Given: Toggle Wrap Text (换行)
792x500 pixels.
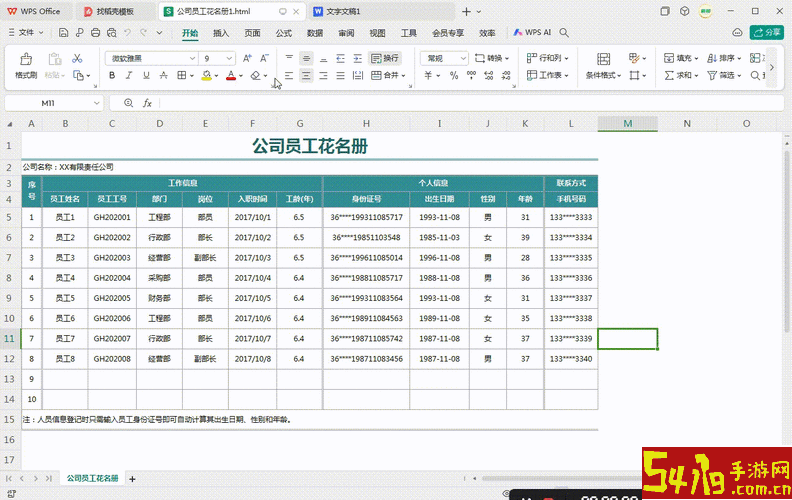Looking at the screenshot, I should coord(385,58).
